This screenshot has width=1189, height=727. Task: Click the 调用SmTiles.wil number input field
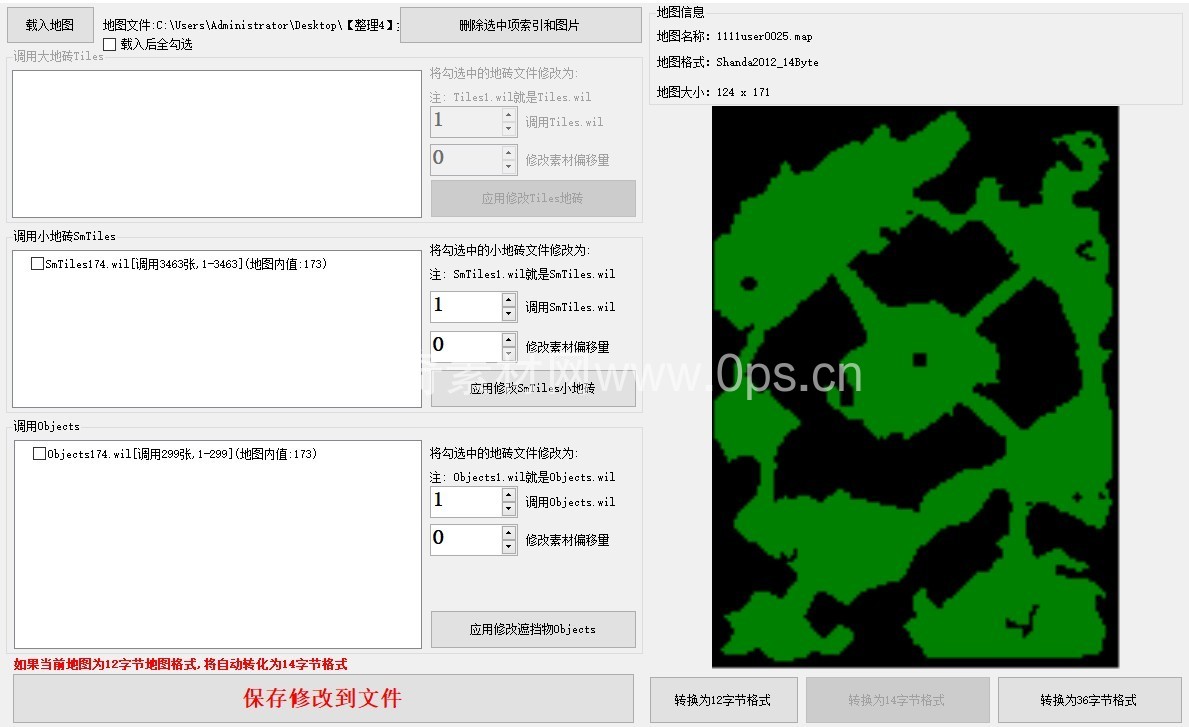click(x=465, y=307)
